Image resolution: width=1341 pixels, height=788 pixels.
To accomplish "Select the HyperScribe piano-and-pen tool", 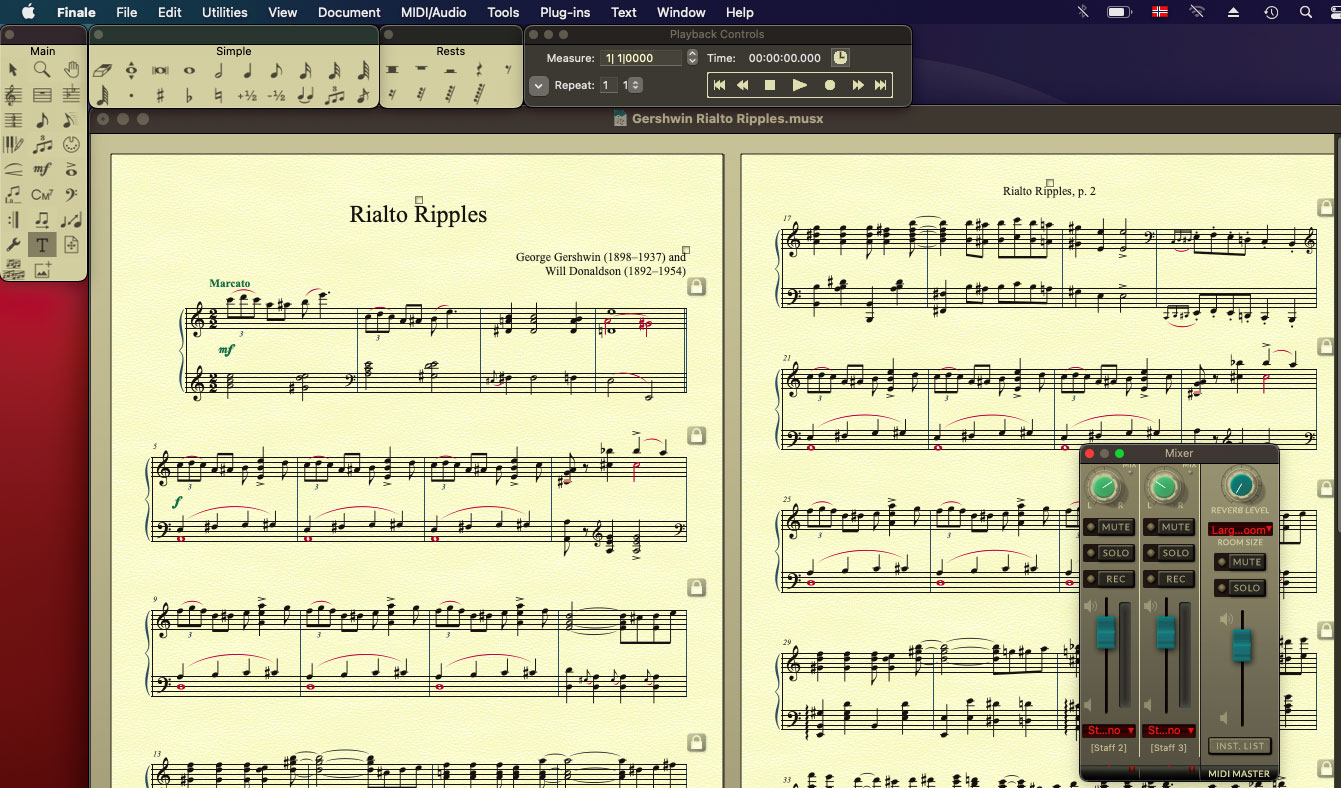I will coord(13,145).
